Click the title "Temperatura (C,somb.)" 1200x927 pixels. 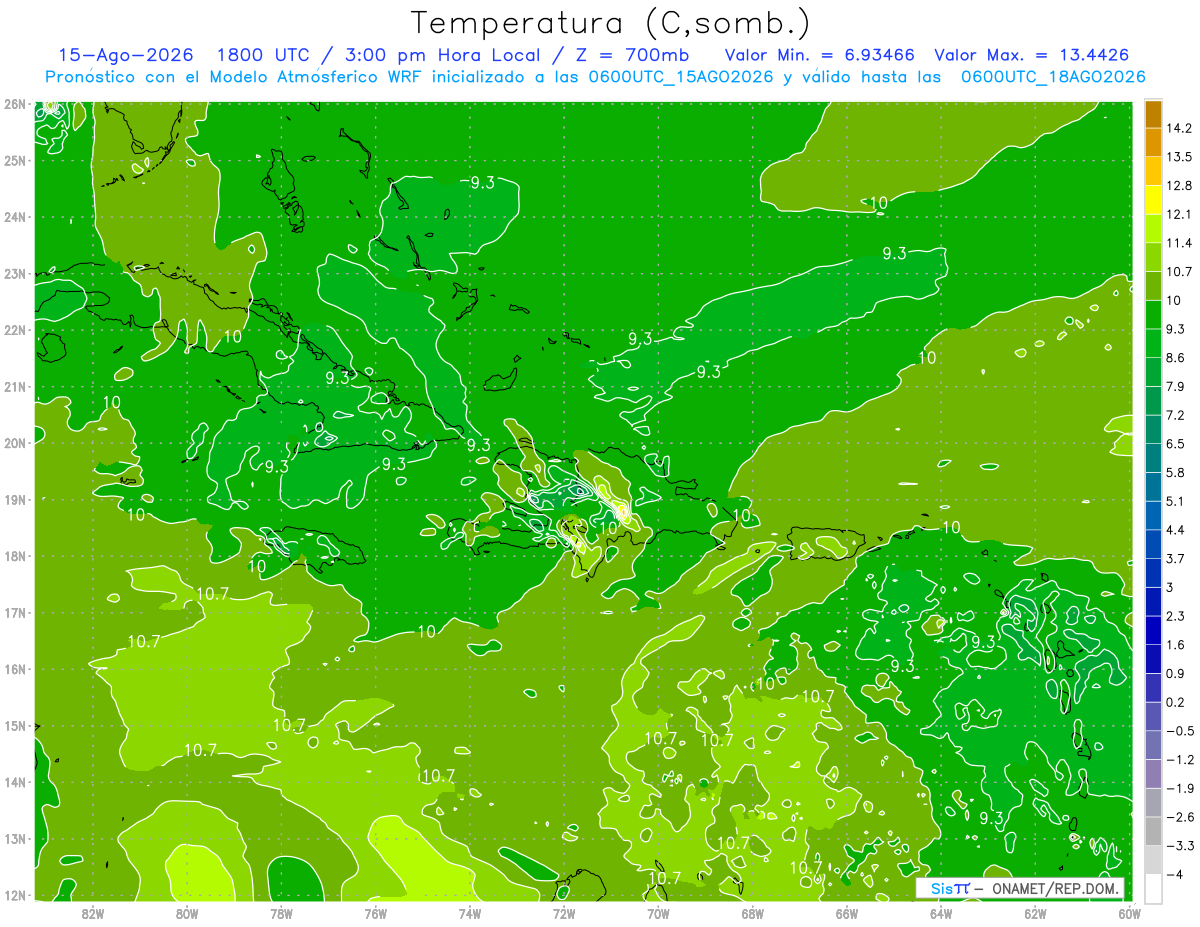click(611, 23)
